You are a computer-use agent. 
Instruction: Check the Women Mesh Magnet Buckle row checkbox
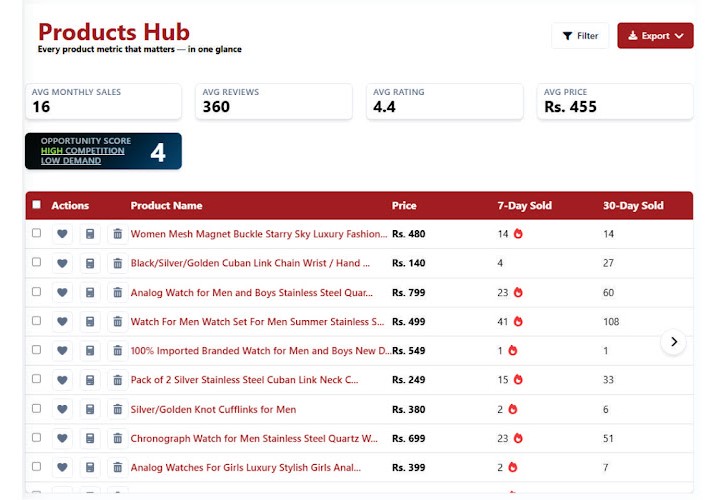[36, 233]
